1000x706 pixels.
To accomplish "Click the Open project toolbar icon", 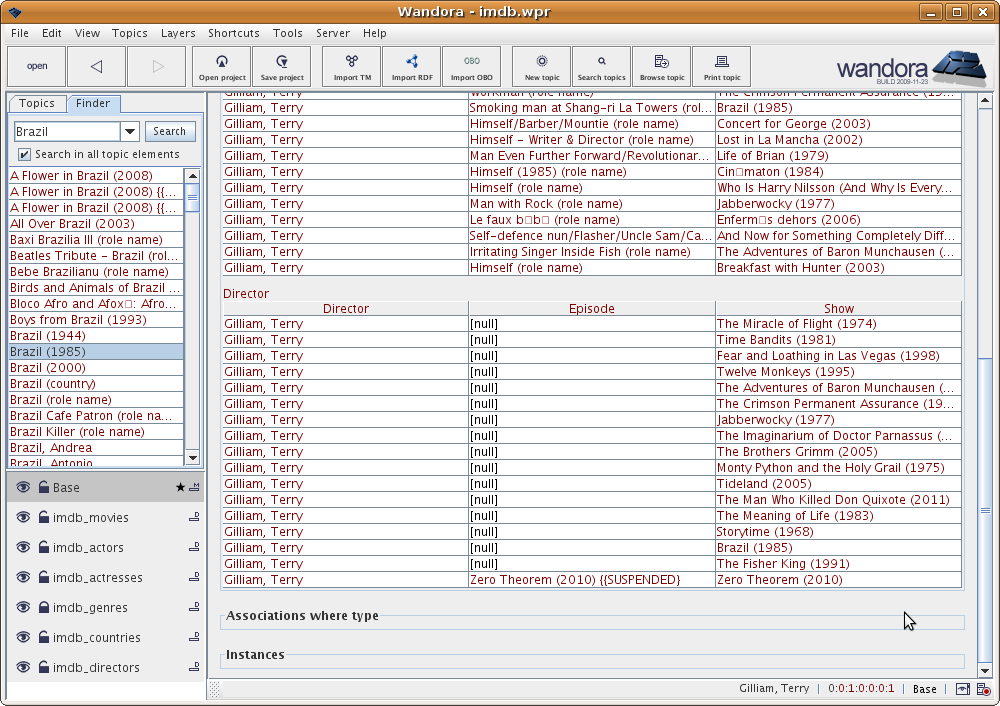I will coord(221,66).
